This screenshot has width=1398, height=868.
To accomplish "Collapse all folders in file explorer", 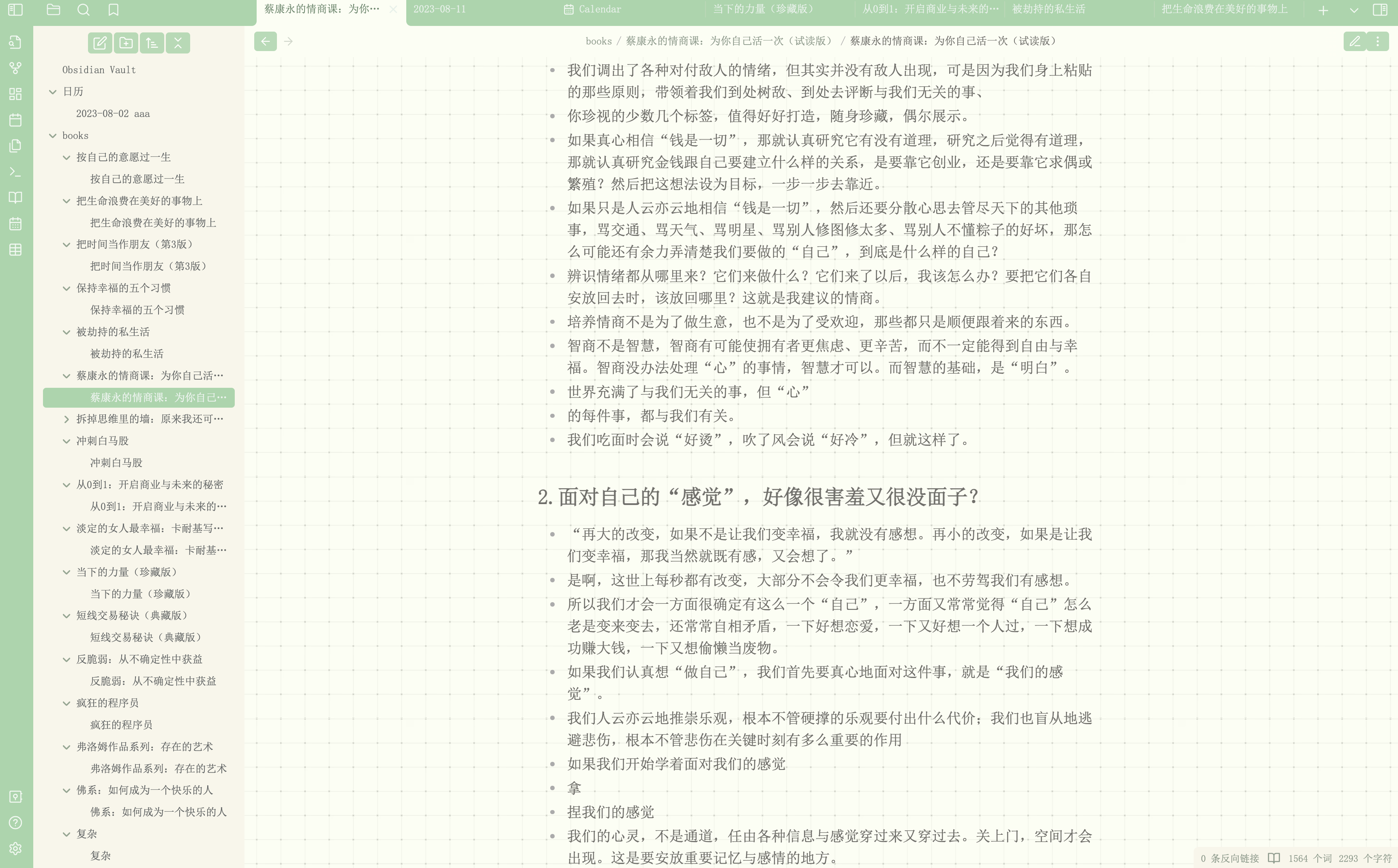I will (178, 43).
